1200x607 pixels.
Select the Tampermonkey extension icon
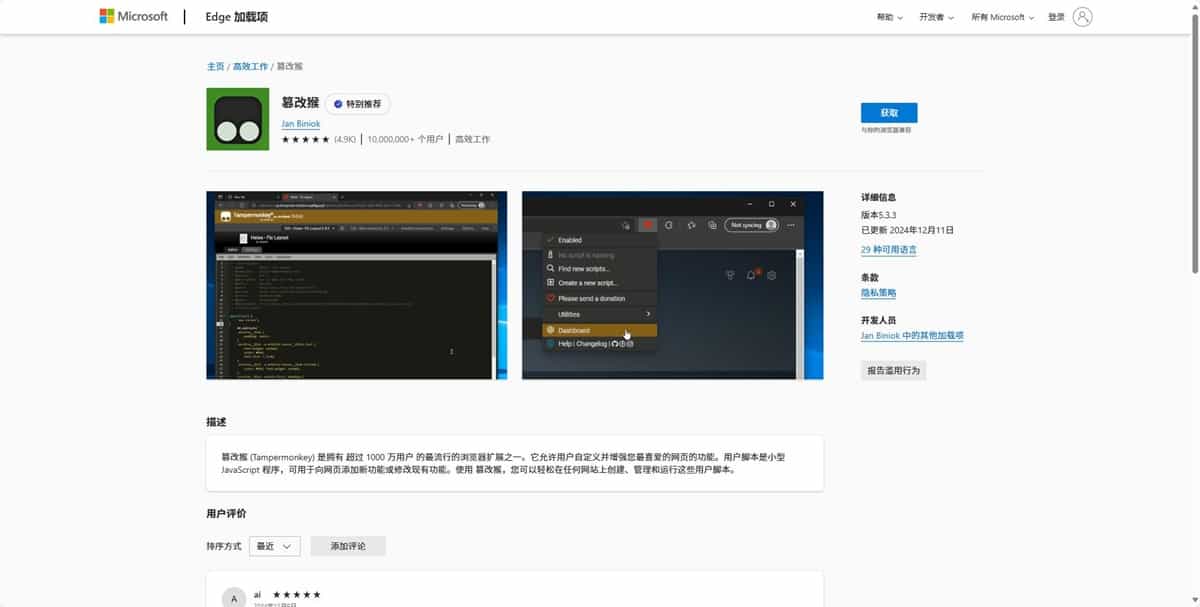pyautogui.click(x=237, y=119)
